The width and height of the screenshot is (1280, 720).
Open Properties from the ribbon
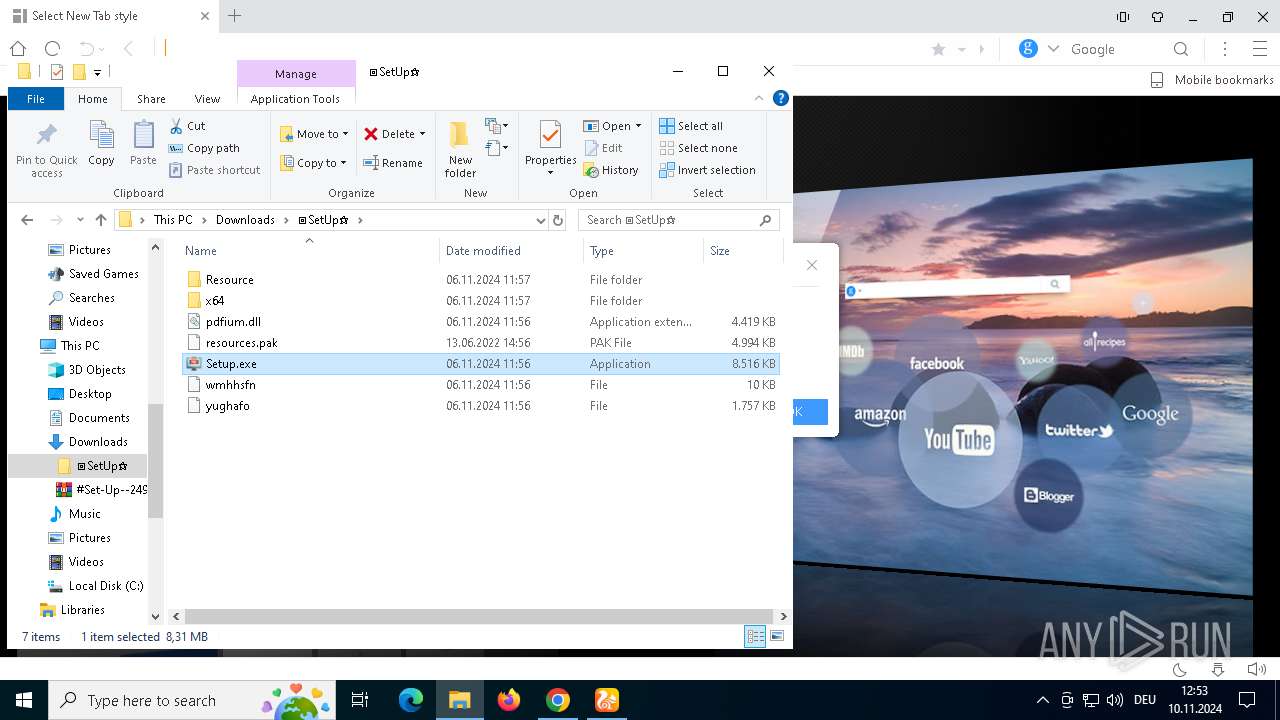point(550,148)
